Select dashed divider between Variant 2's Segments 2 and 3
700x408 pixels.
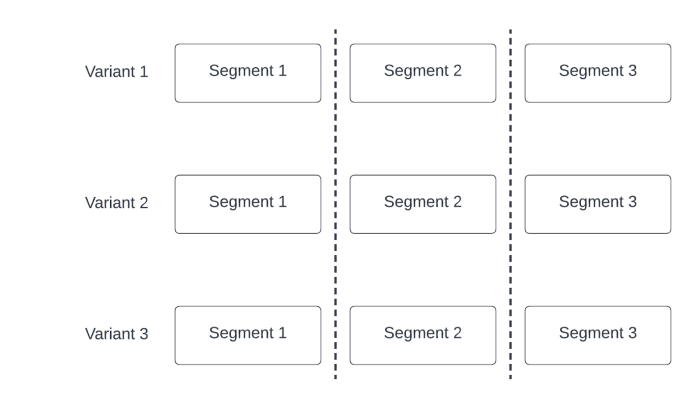coord(510,204)
